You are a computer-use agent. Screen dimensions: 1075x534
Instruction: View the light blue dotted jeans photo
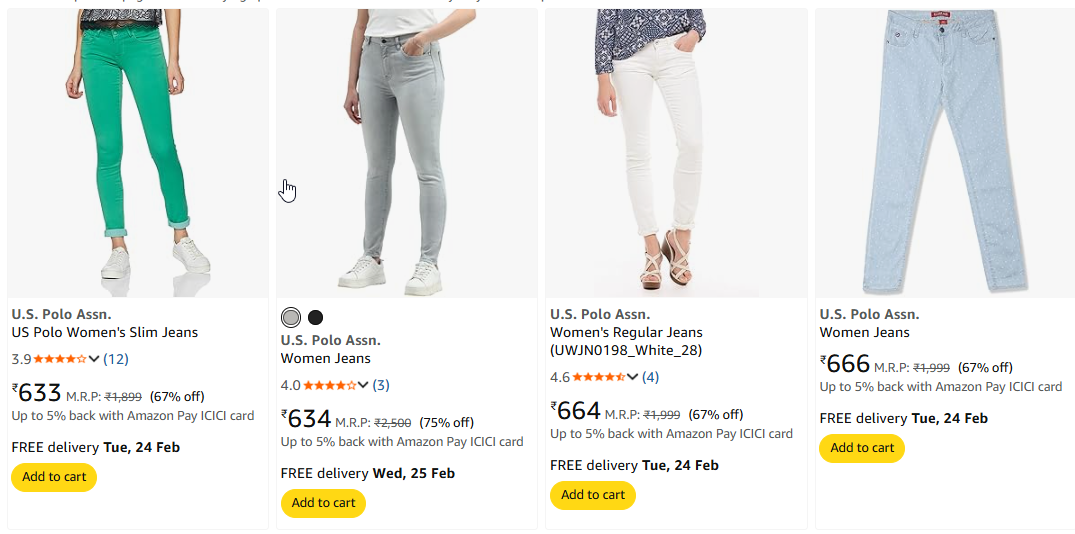pos(945,150)
